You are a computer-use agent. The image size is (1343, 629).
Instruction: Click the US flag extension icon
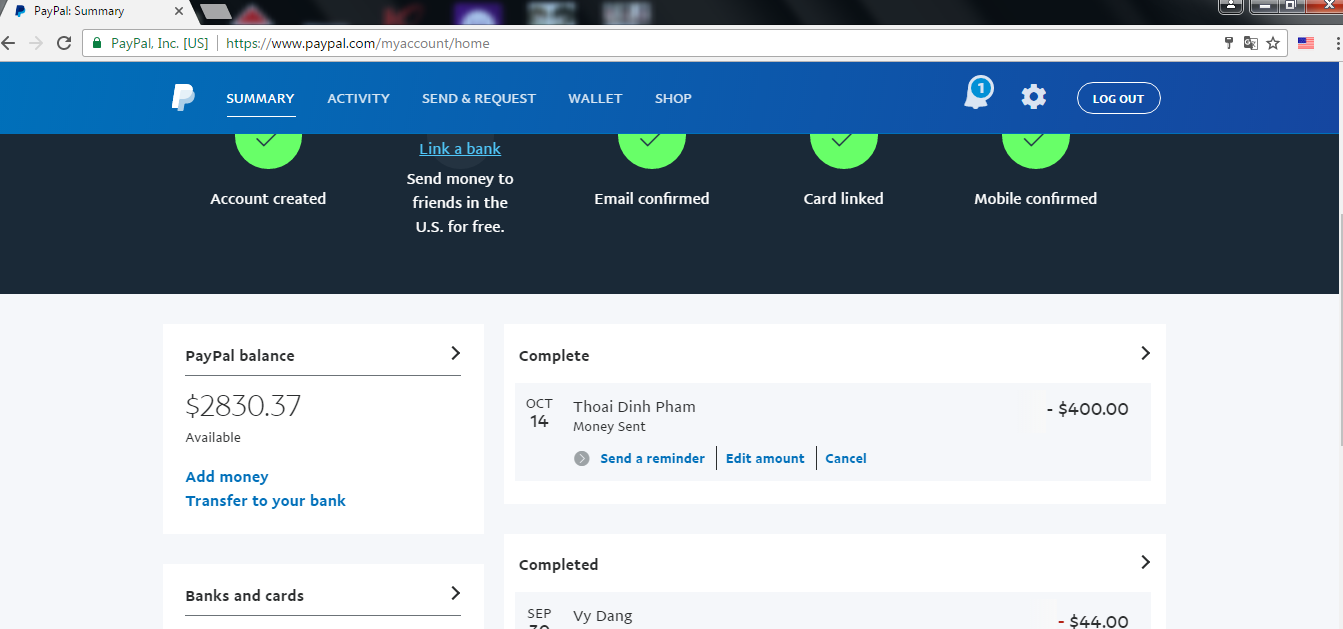[1305, 43]
